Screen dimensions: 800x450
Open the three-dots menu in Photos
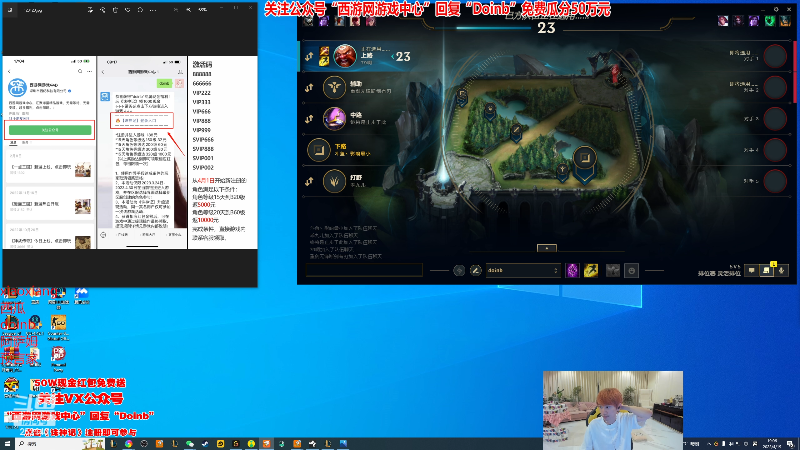pyautogui.click(x=153, y=10)
